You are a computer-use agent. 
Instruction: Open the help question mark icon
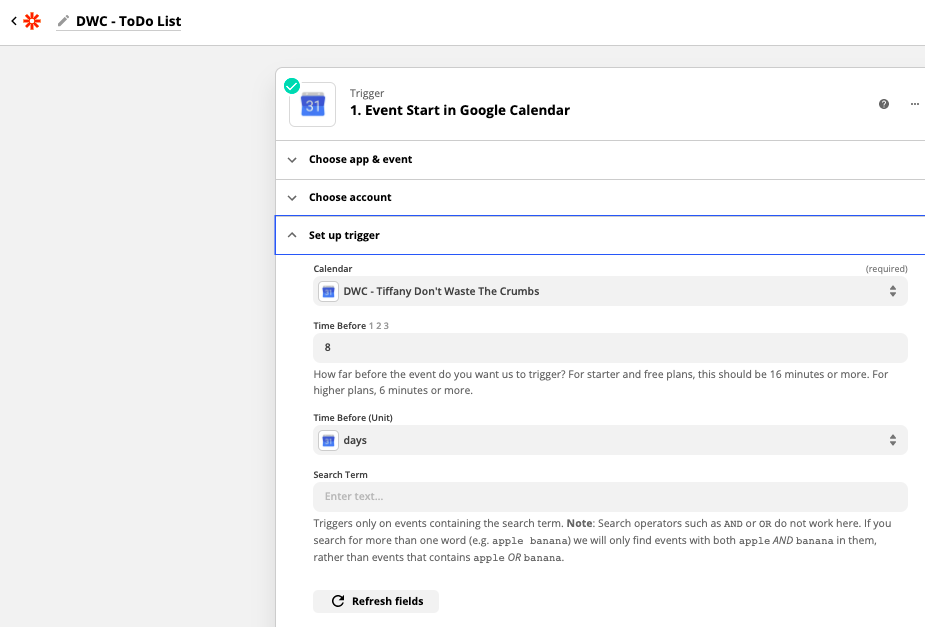tap(884, 104)
